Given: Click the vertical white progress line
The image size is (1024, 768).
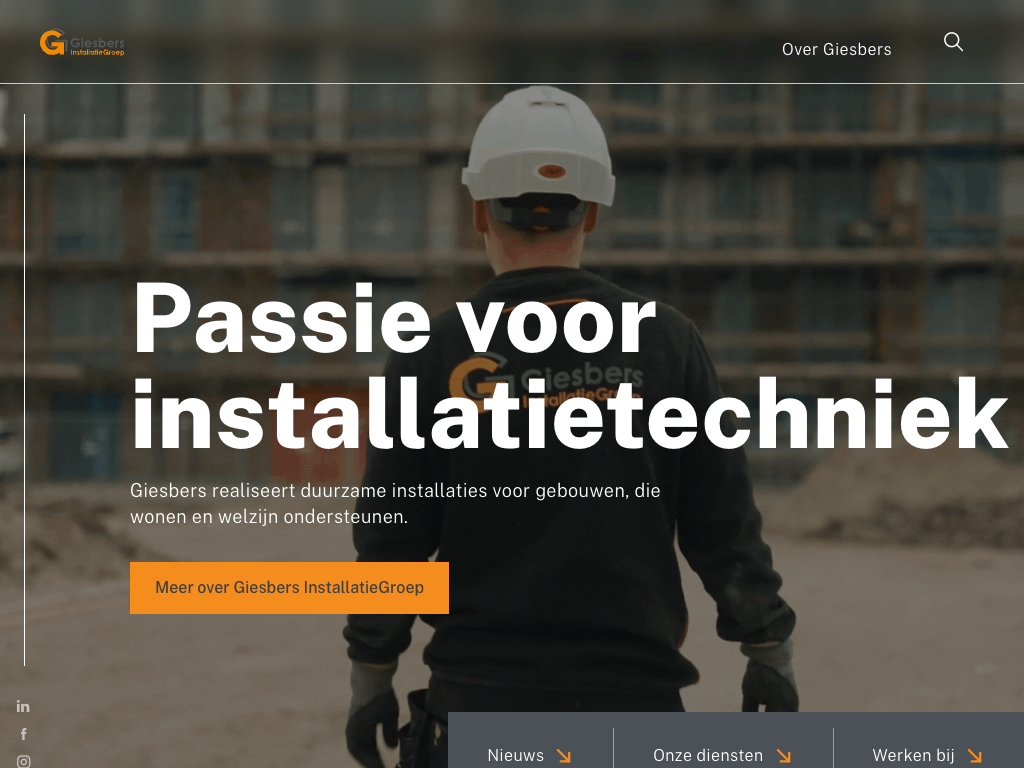Looking at the screenshot, I should click(x=24, y=390).
